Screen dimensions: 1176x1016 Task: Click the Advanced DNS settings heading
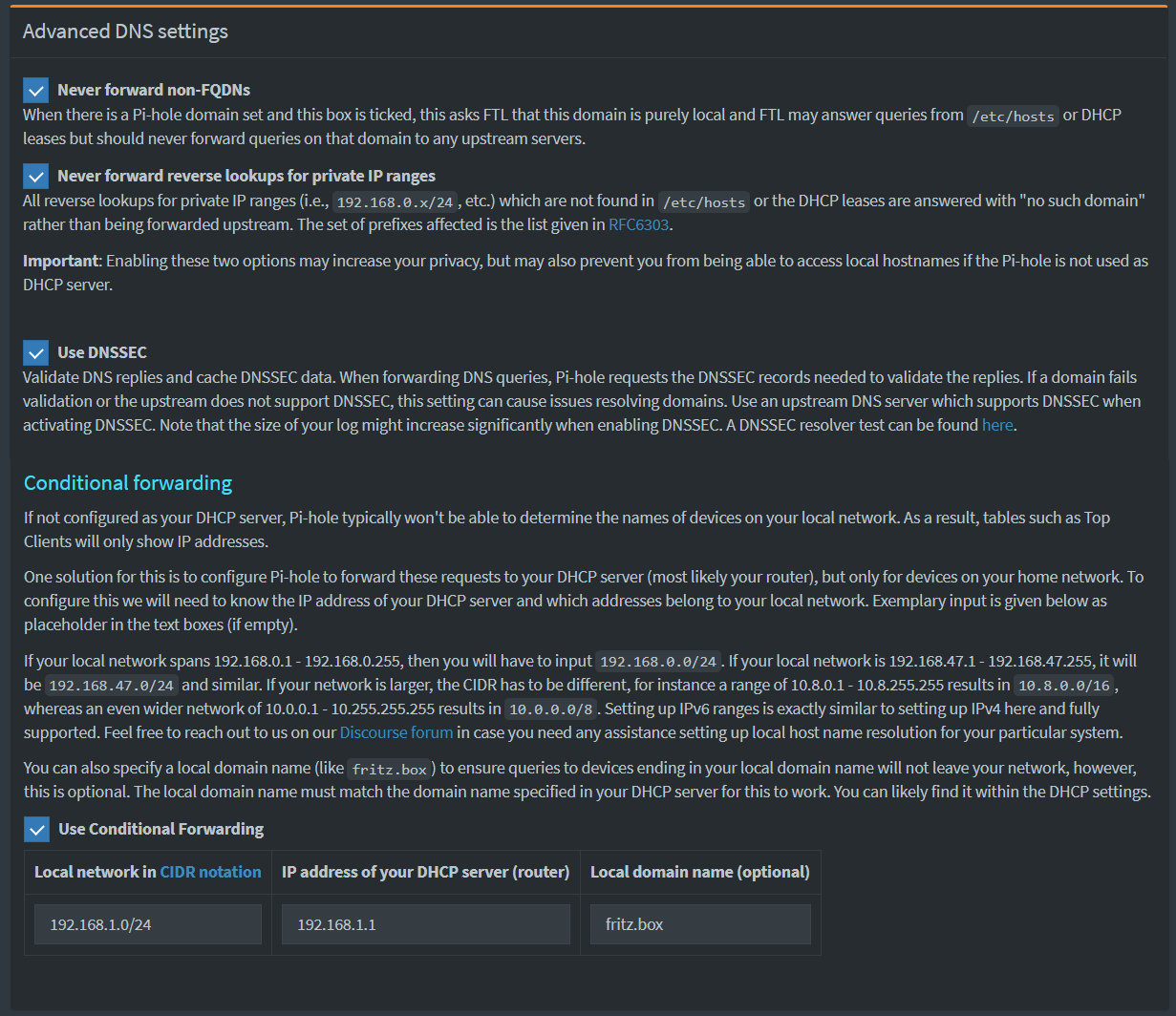coord(125,32)
